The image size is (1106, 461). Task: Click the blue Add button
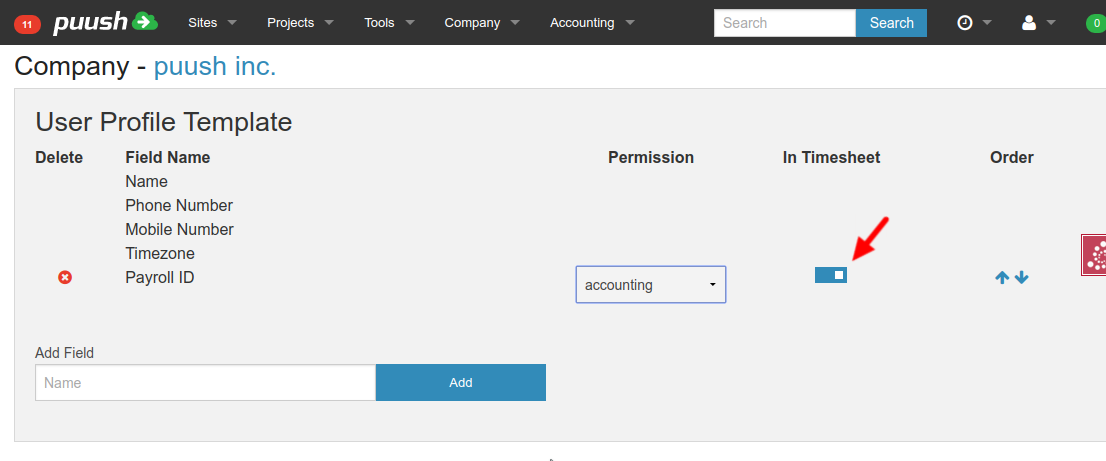point(461,382)
